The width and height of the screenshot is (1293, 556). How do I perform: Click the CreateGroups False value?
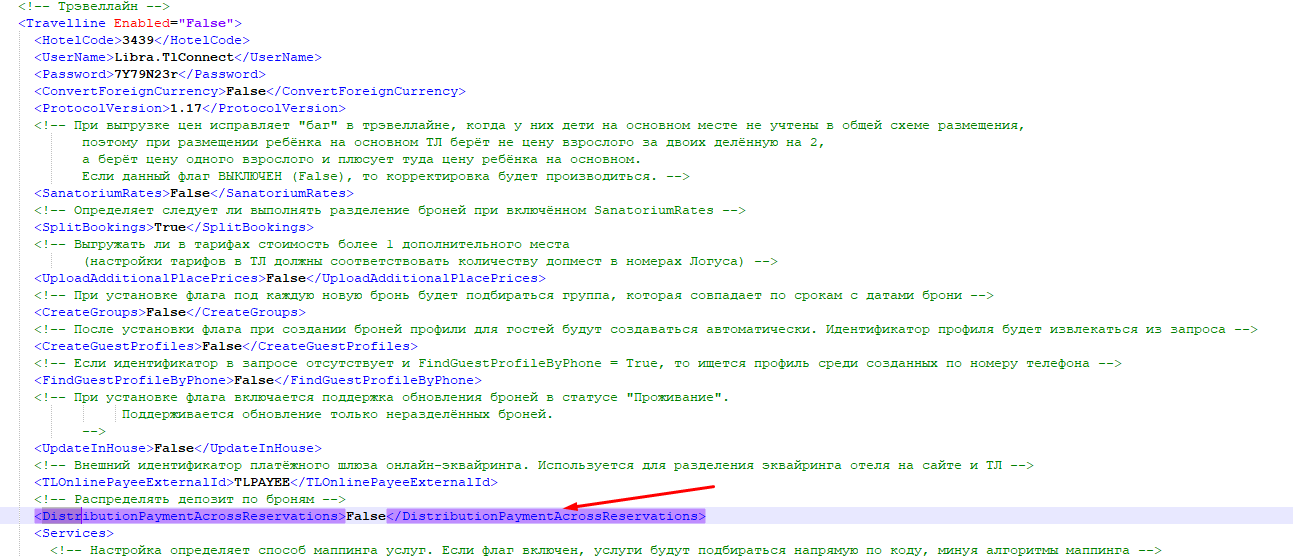[x=166, y=312]
